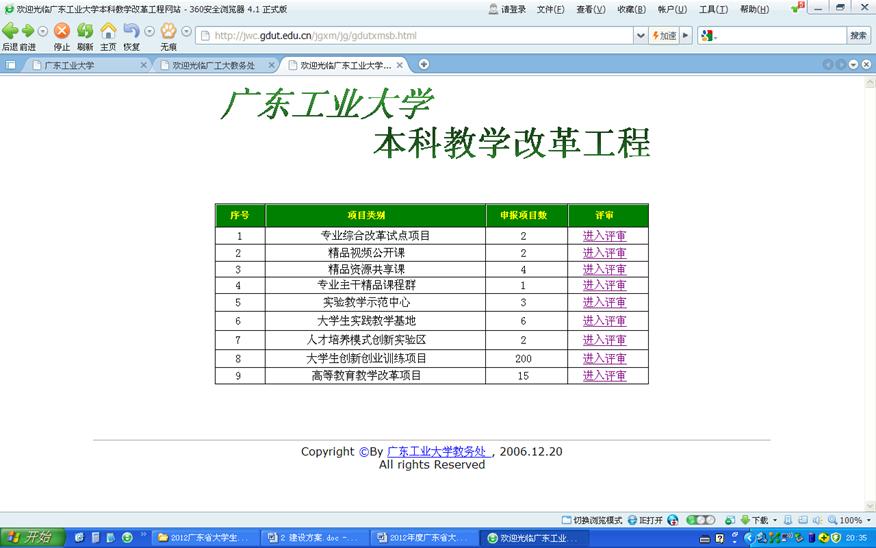Image resolution: width=876 pixels, height=548 pixels.
Task: Switch to 2012年度广东省大 document taskbar window
Action: [423, 538]
